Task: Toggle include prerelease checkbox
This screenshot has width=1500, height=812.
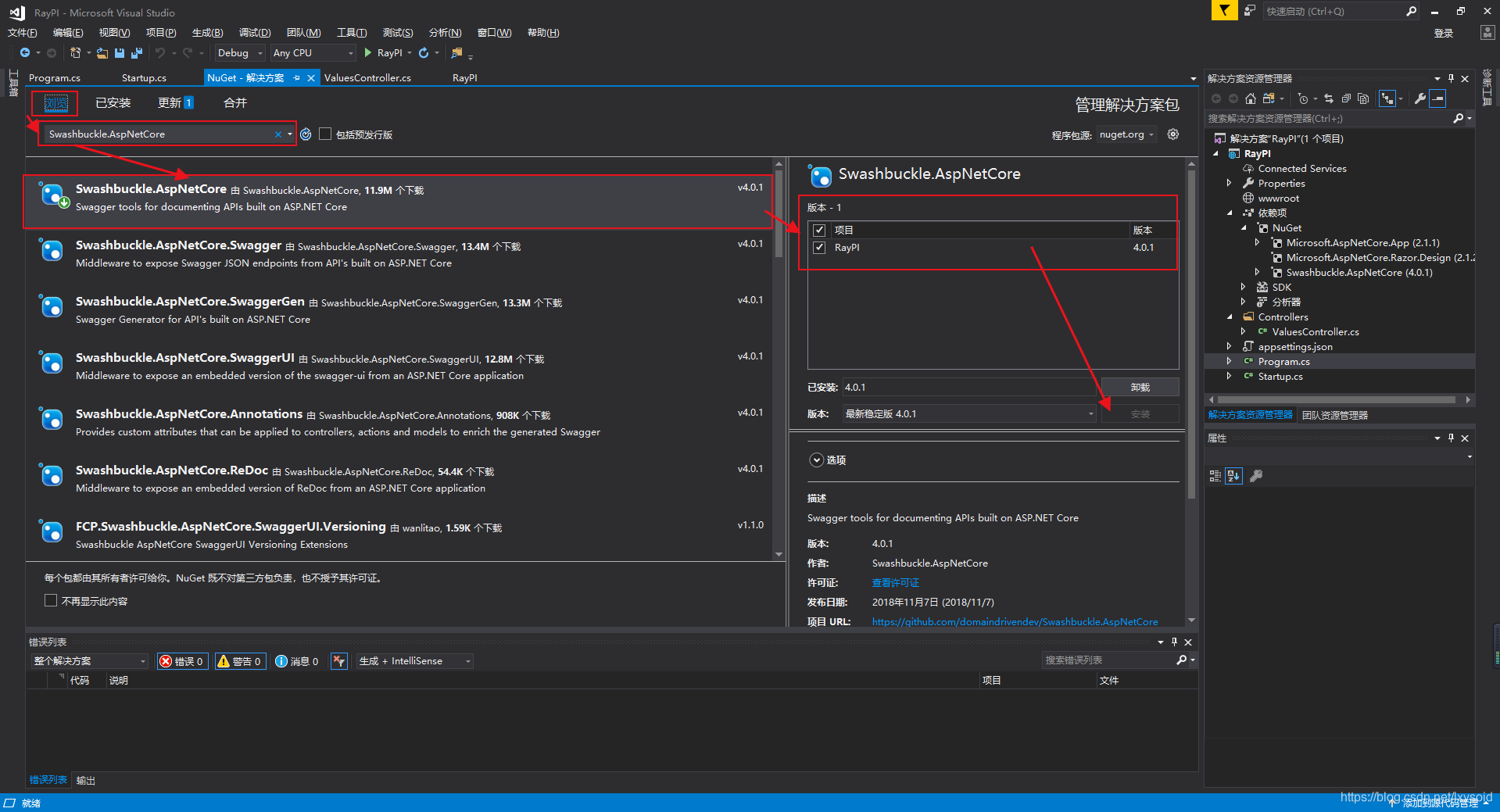Action: pyautogui.click(x=325, y=134)
